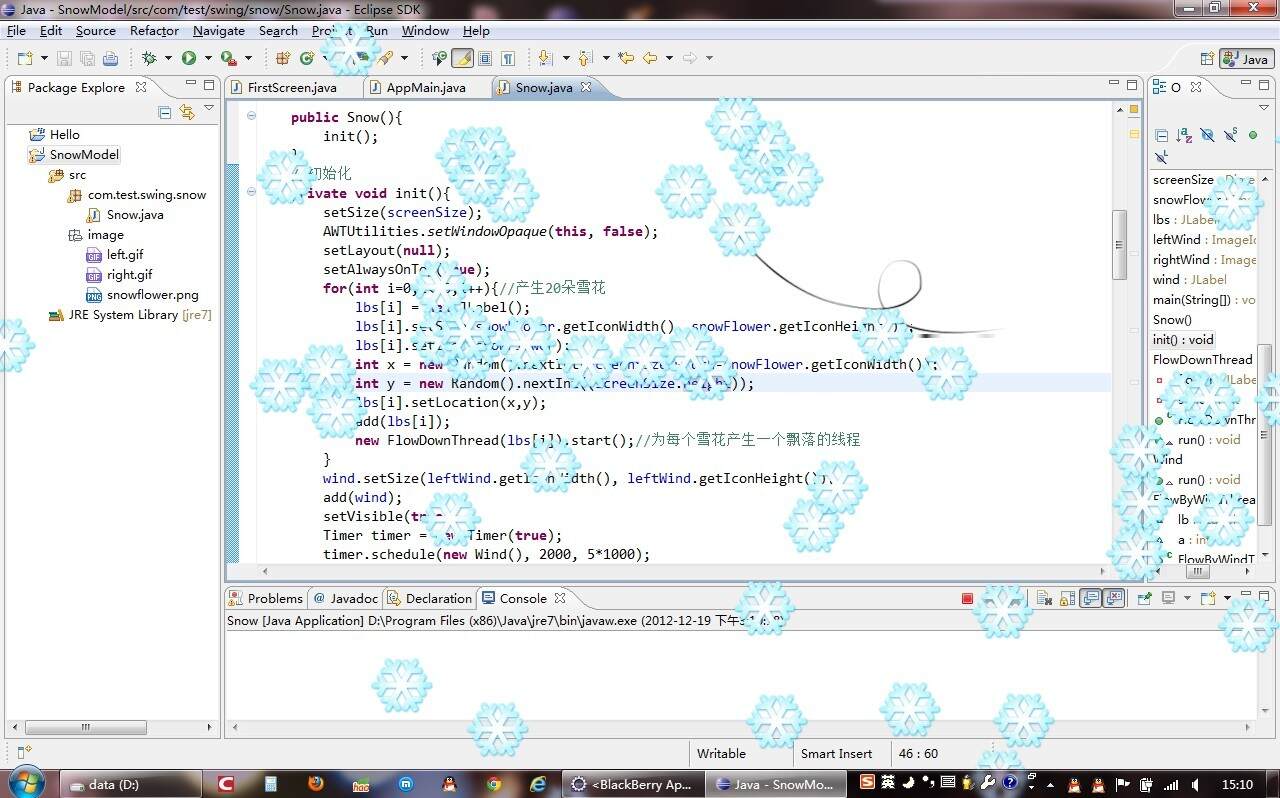Select the Hello project

tap(55, 135)
